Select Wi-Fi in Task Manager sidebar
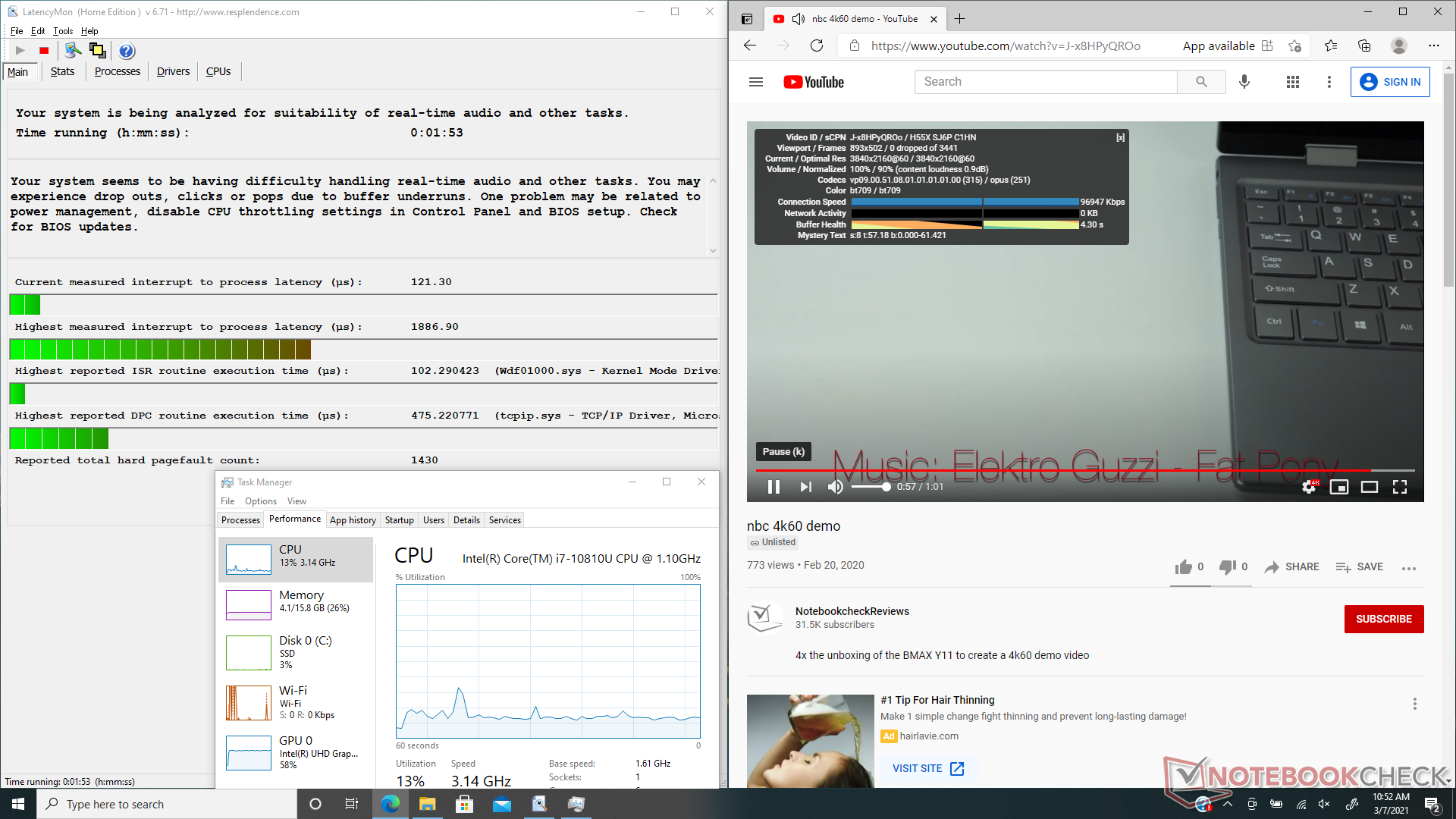 (x=296, y=702)
